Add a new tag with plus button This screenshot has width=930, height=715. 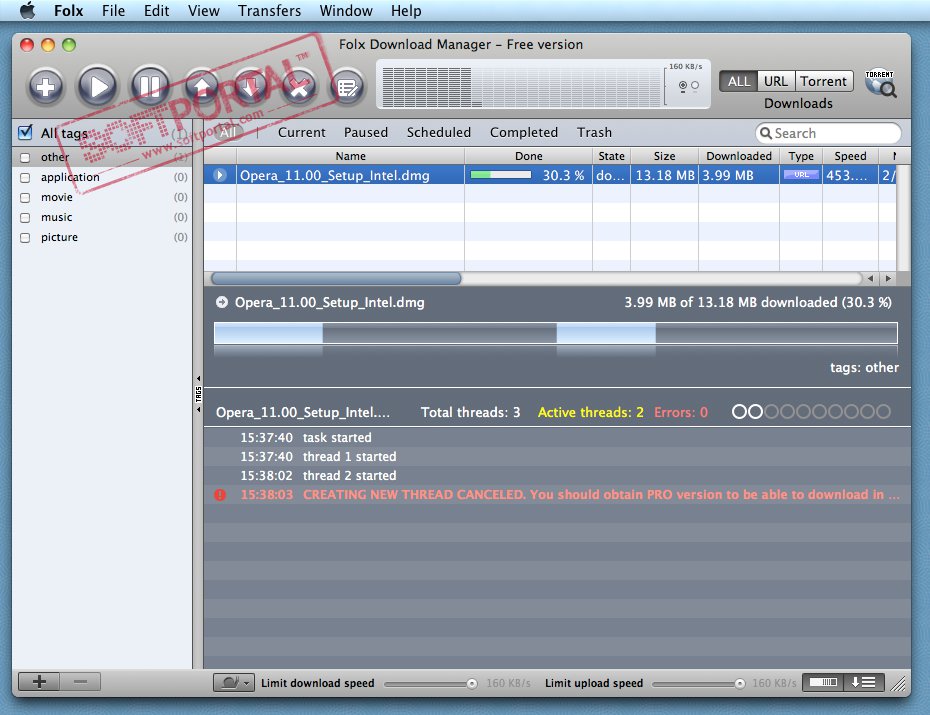tap(39, 682)
